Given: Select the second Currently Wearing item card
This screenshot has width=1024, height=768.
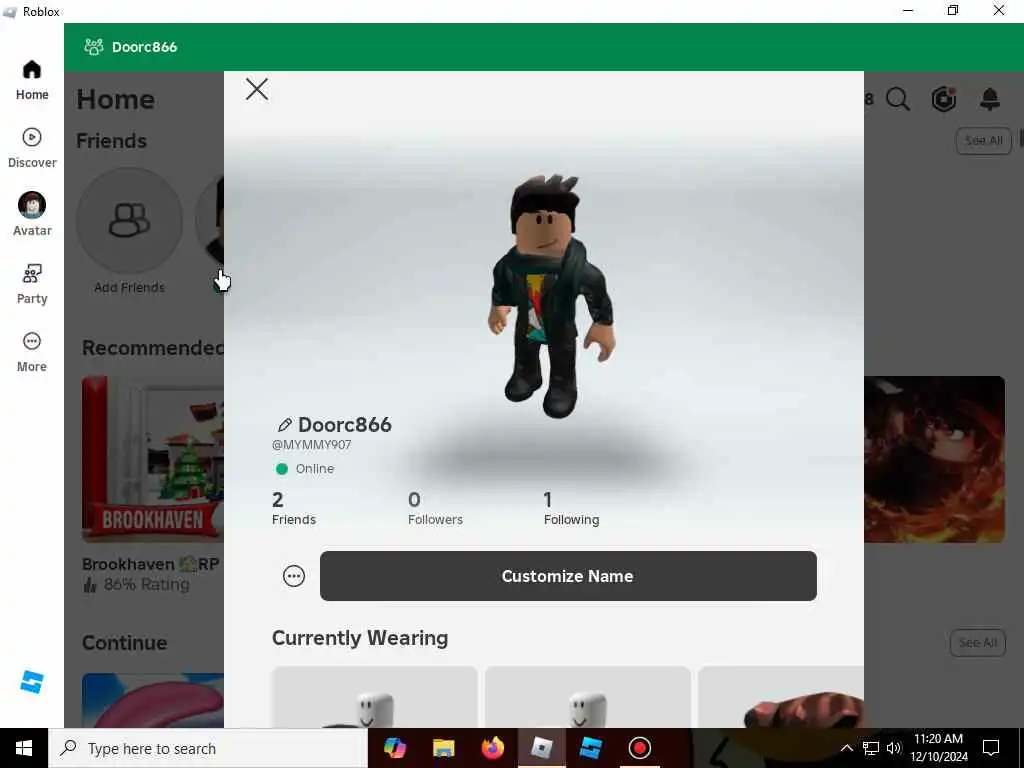Looking at the screenshot, I should coord(588,697).
